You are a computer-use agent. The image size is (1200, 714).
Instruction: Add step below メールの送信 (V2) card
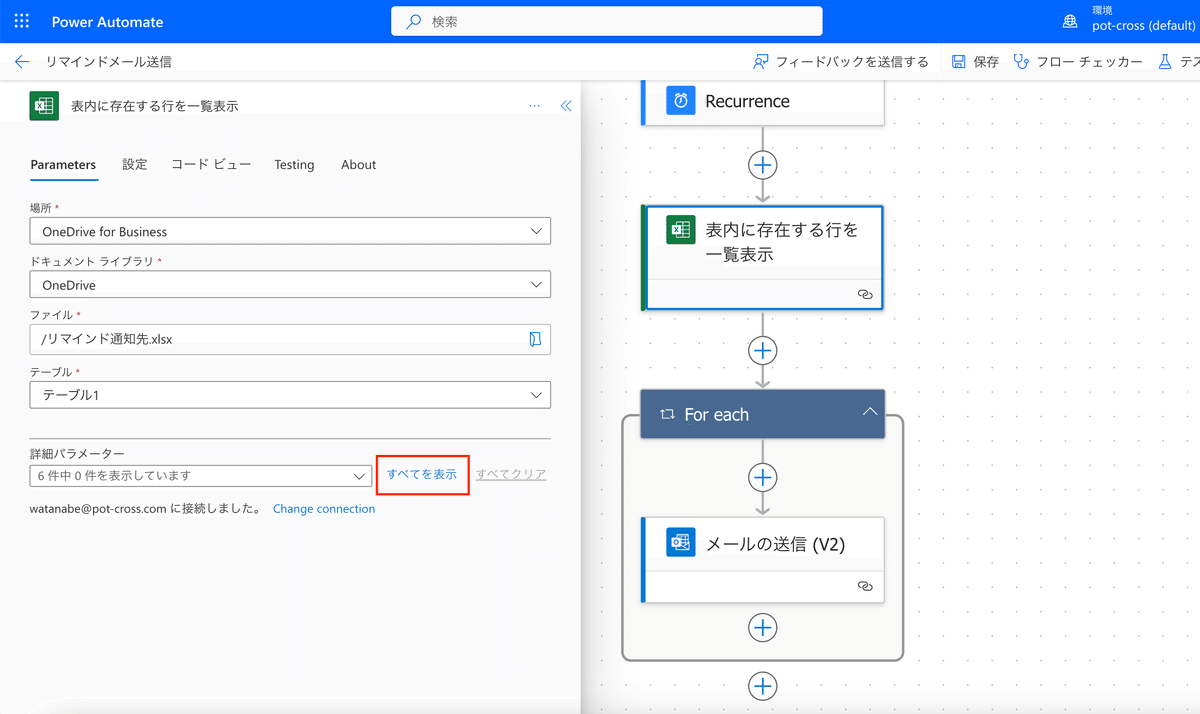click(763, 627)
